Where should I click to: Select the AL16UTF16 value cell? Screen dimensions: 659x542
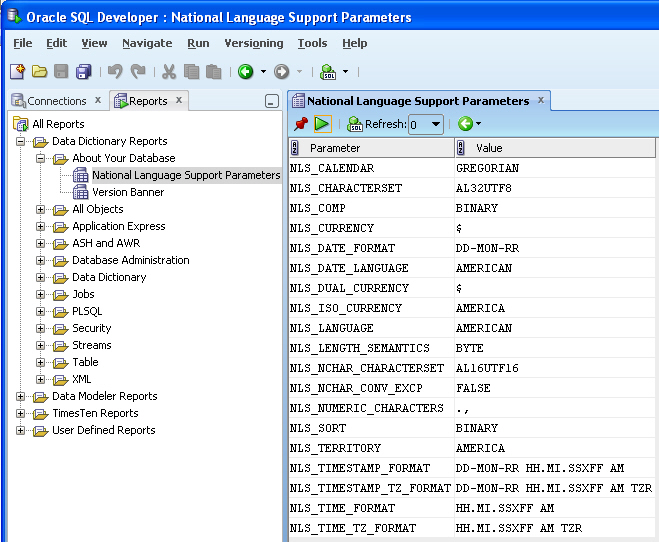555,368
